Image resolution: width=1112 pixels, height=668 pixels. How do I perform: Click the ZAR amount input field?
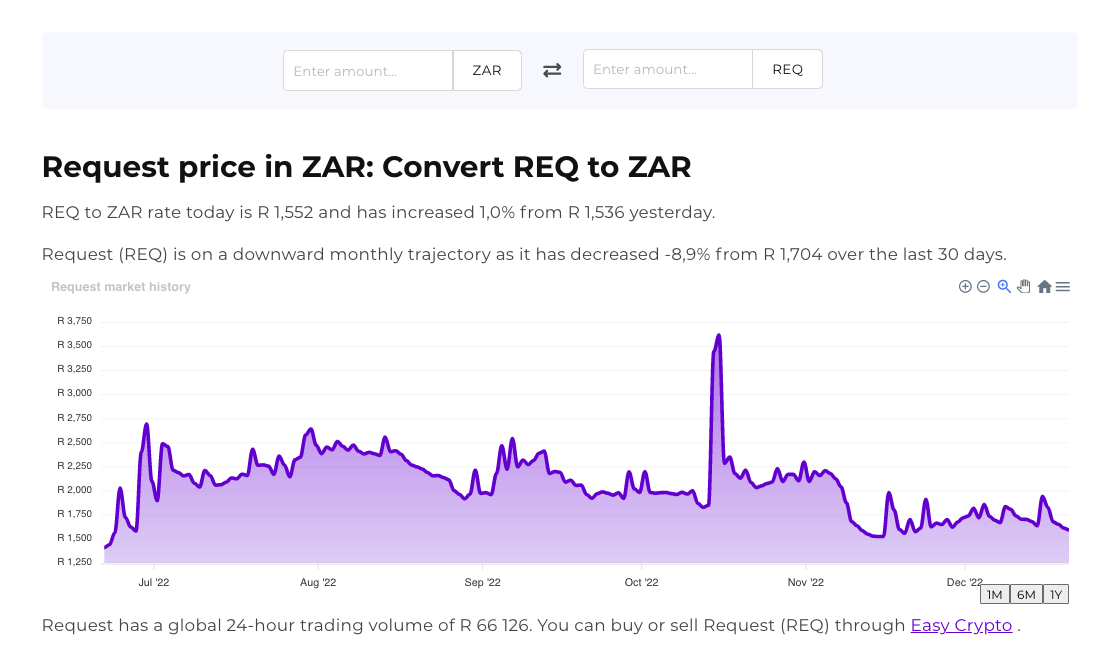coord(368,71)
